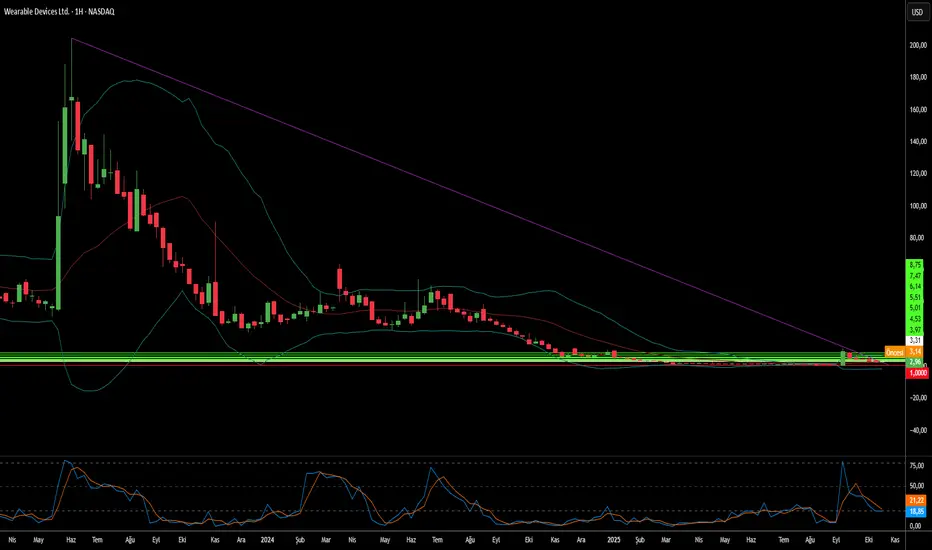This screenshot has height=550, width=932.
Task: Select the purple descending trendline
Action: (x=464, y=195)
